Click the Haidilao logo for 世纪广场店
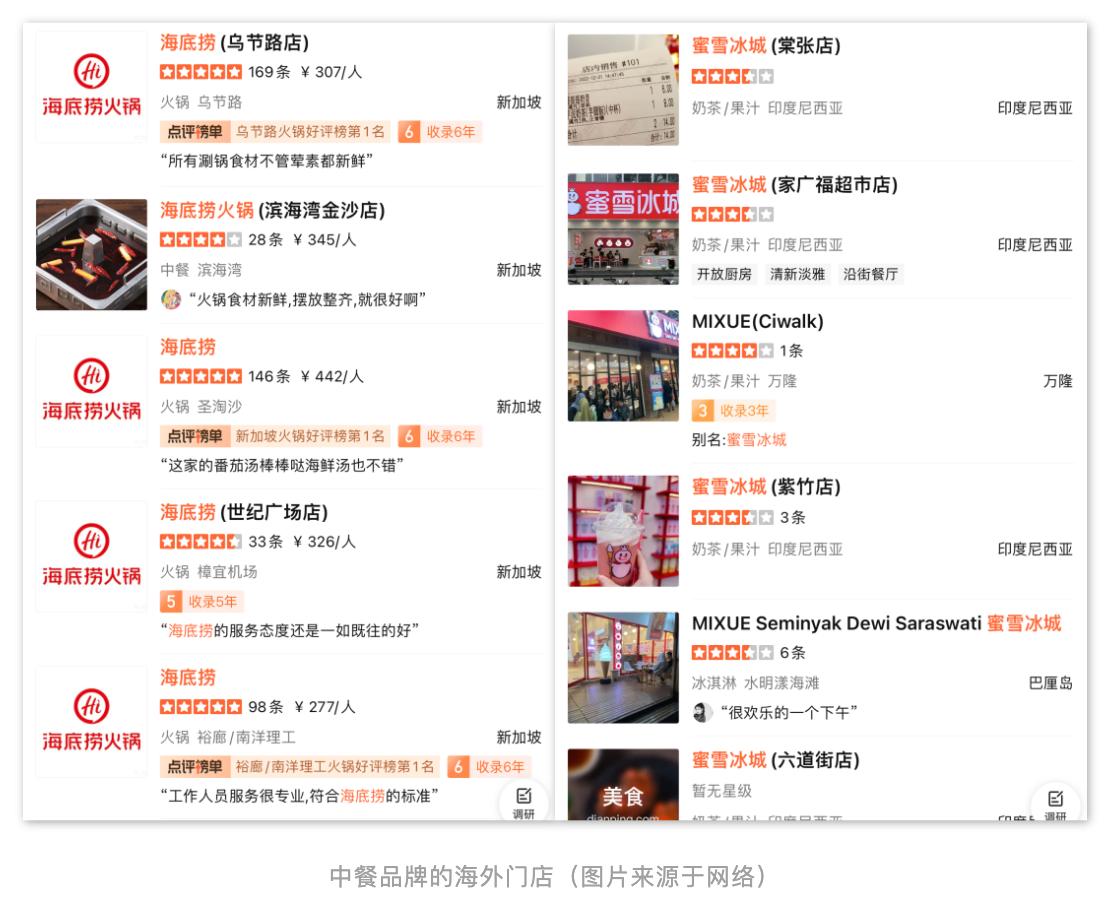Viewport: 1106px width, 908px height. tap(92, 557)
